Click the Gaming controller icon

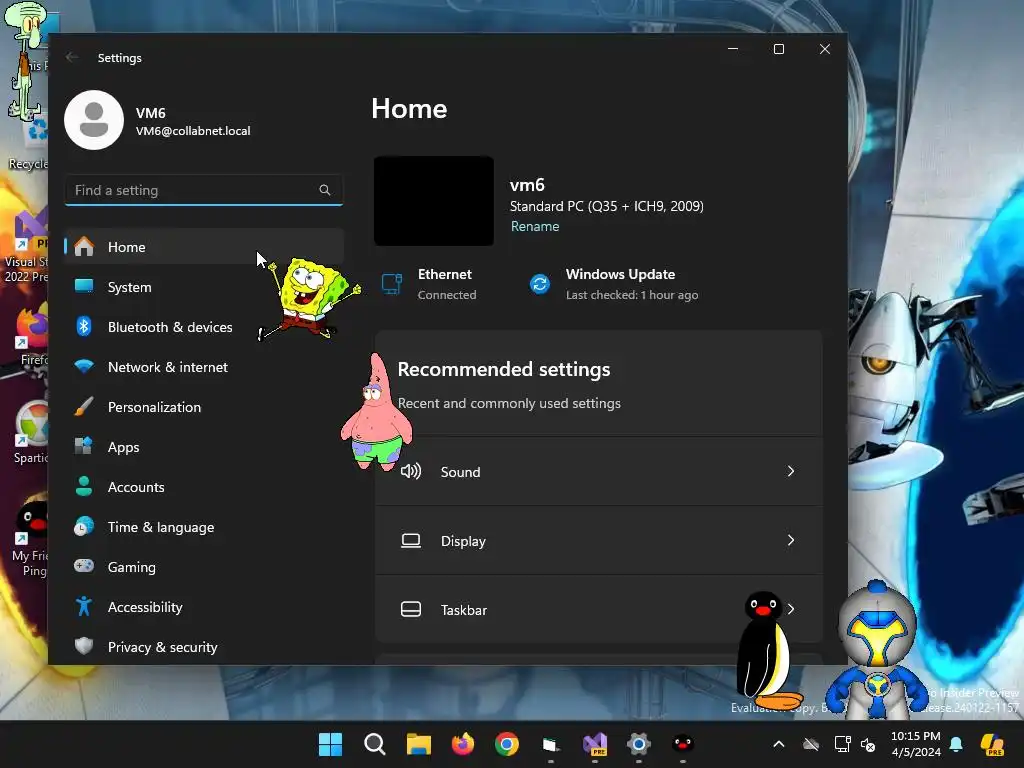point(84,566)
